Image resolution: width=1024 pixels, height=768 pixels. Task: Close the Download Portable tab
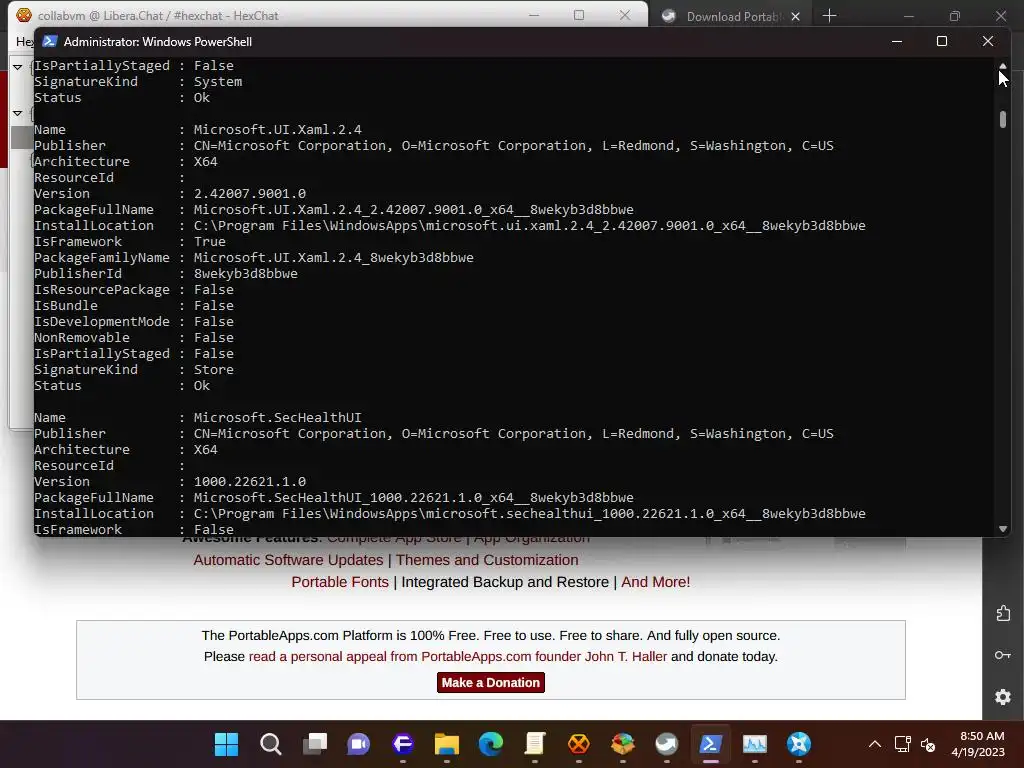click(x=795, y=16)
